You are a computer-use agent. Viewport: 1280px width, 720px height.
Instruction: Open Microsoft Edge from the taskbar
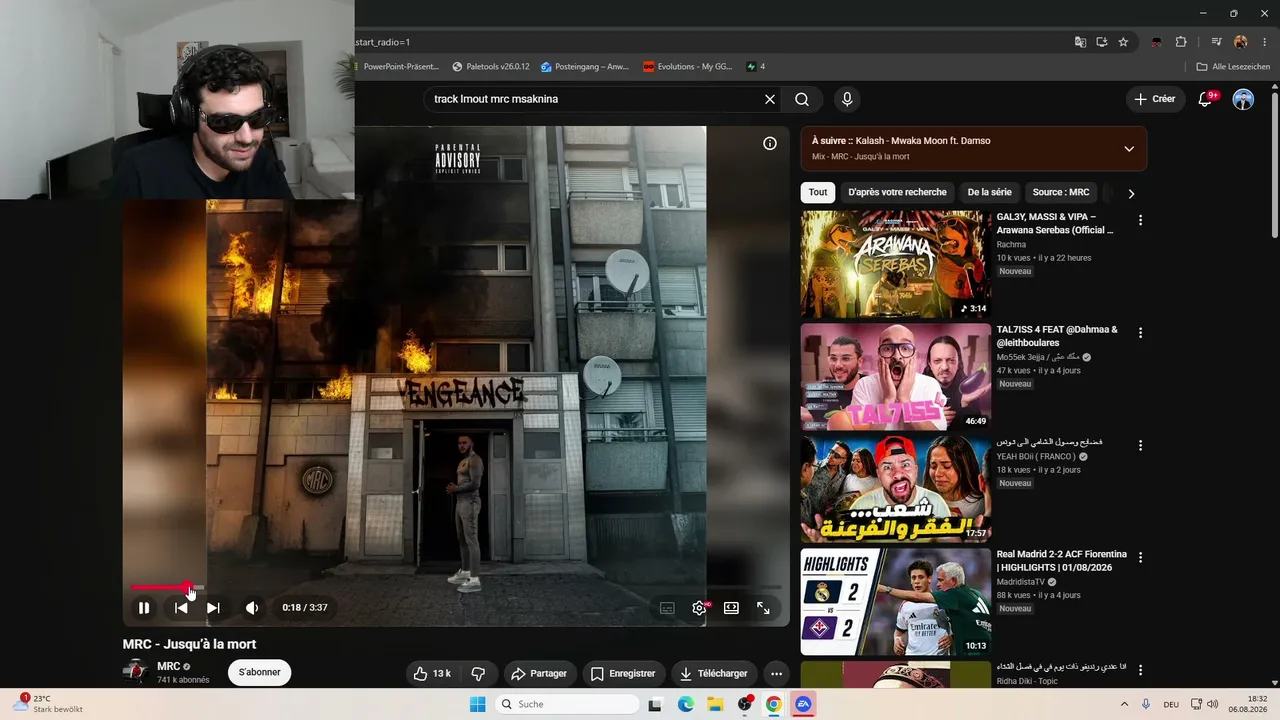coord(685,704)
